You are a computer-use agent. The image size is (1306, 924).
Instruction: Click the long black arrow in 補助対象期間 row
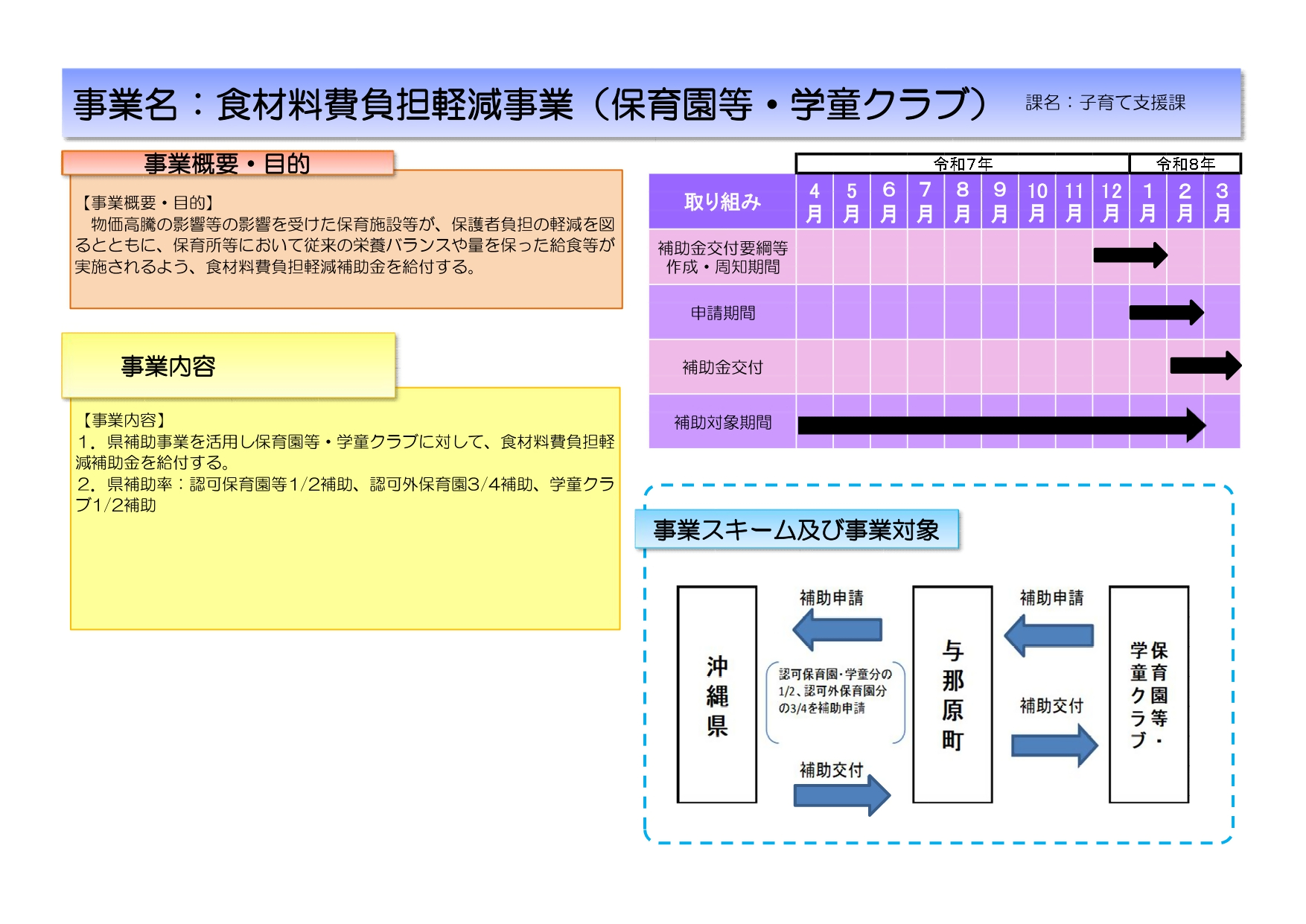[x=1000, y=425]
